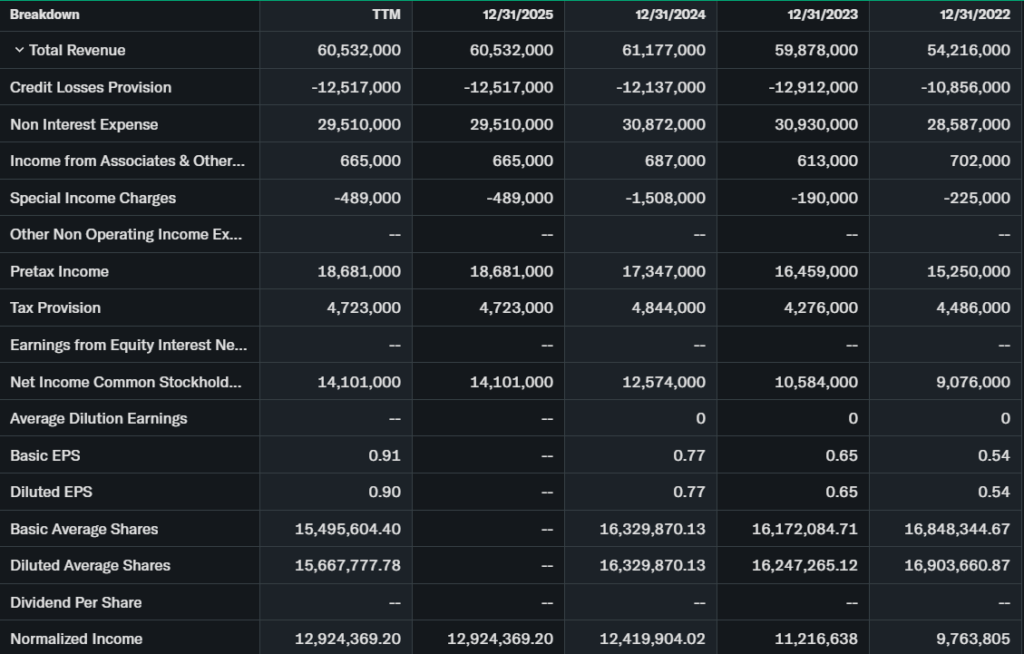Click the 12/31/2023 column header
Screen dimensions: 1024x654
[822, 15]
